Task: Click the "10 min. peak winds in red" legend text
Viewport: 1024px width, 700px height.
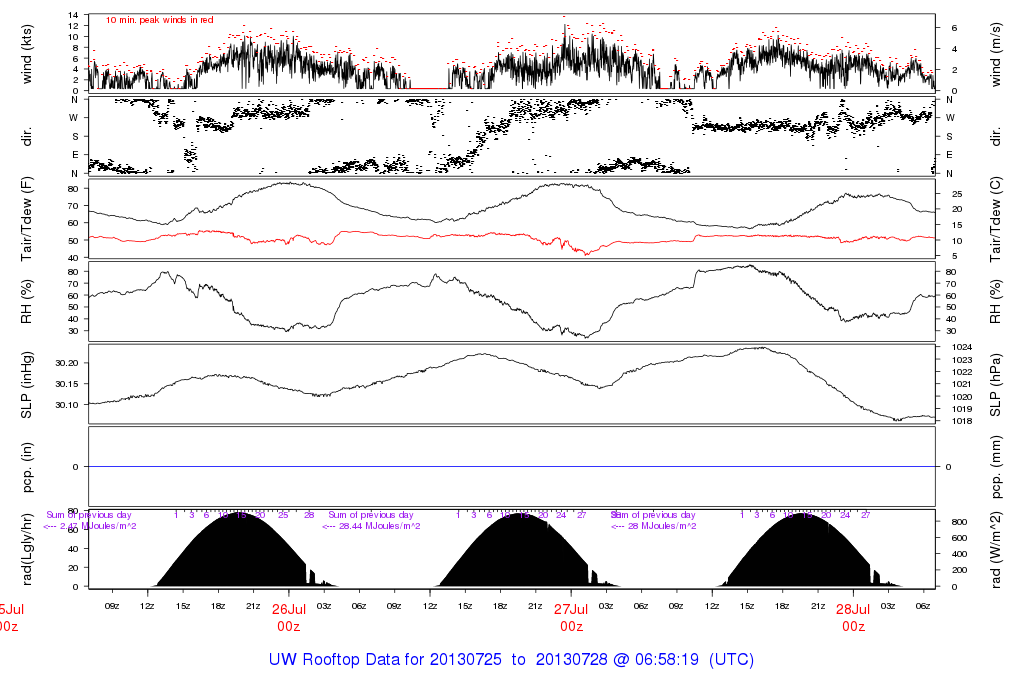Action: 159,20
